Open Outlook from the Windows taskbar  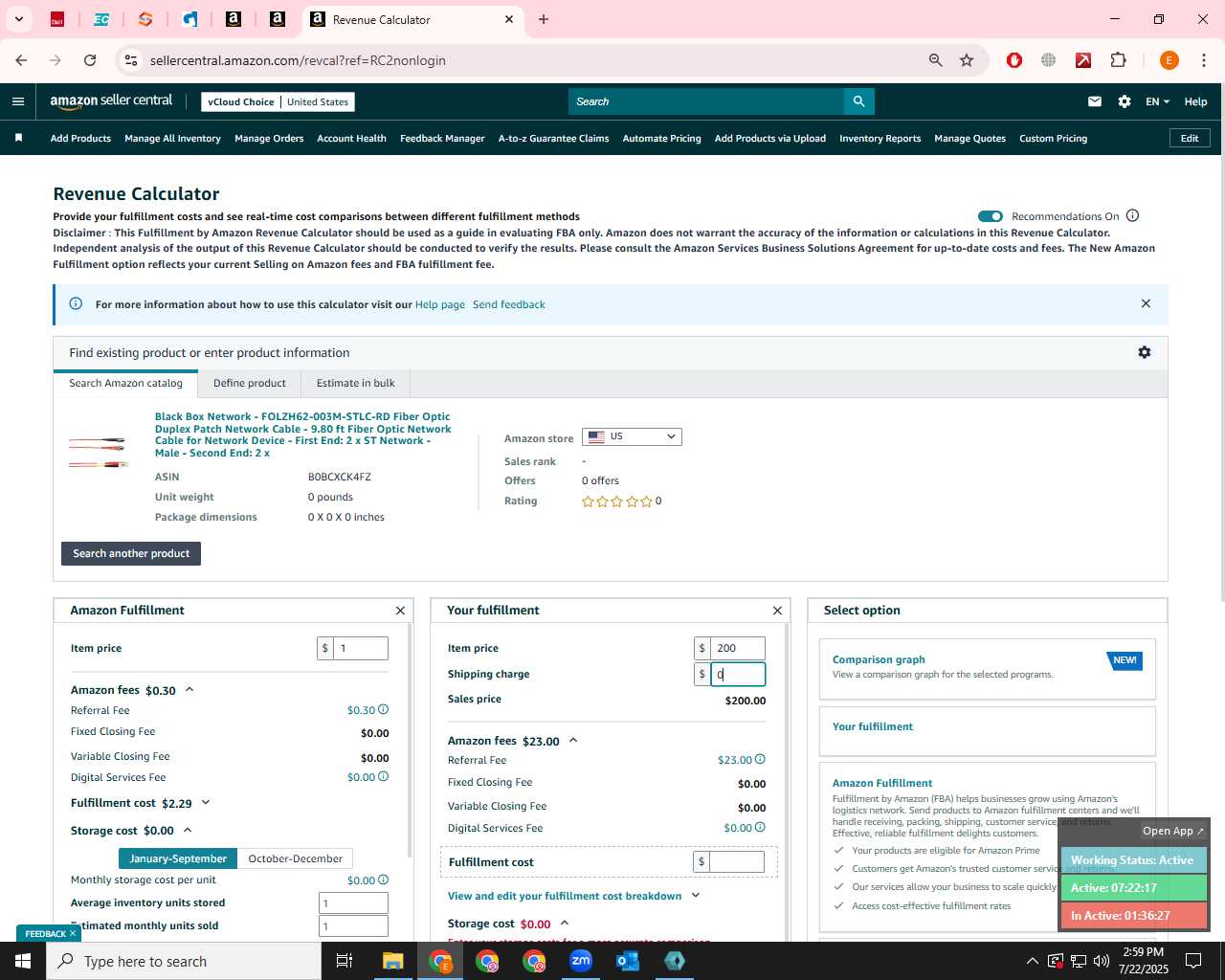coord(628,961)
